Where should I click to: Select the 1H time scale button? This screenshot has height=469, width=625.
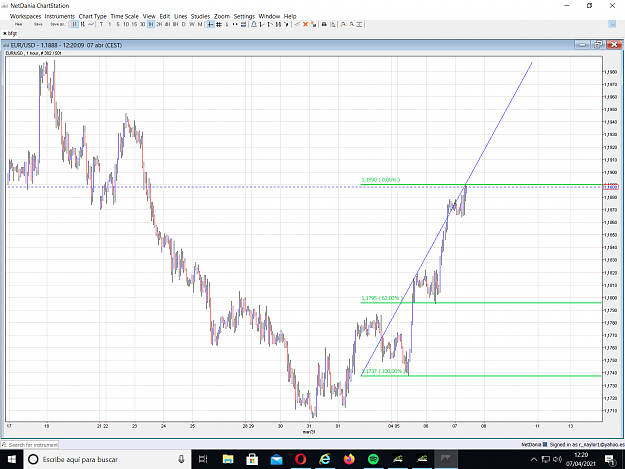click(x=151, y=24)
